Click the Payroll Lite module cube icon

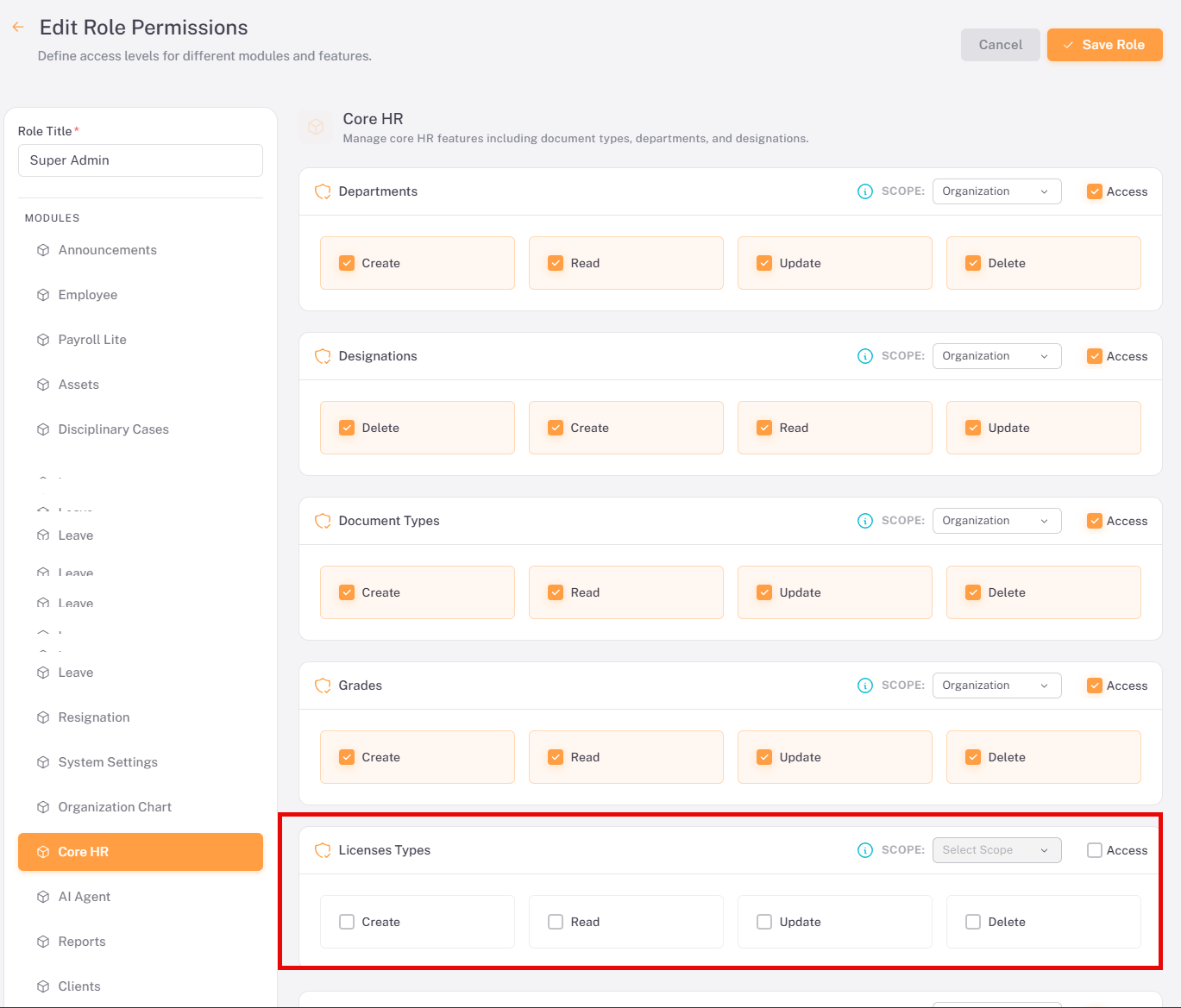[x=43, y=340]
